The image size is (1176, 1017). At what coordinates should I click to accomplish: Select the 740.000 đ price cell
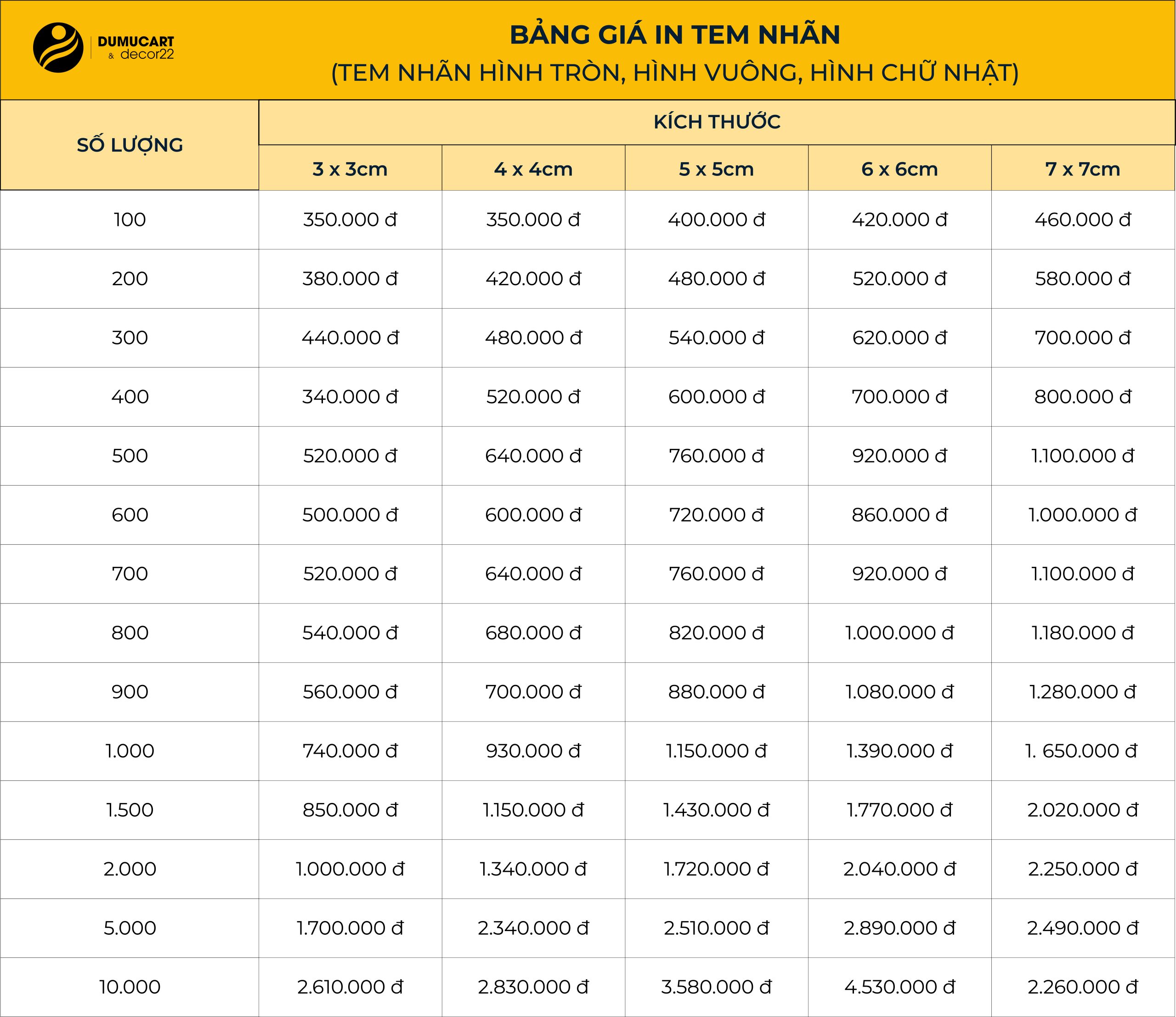tap(350, 751)
